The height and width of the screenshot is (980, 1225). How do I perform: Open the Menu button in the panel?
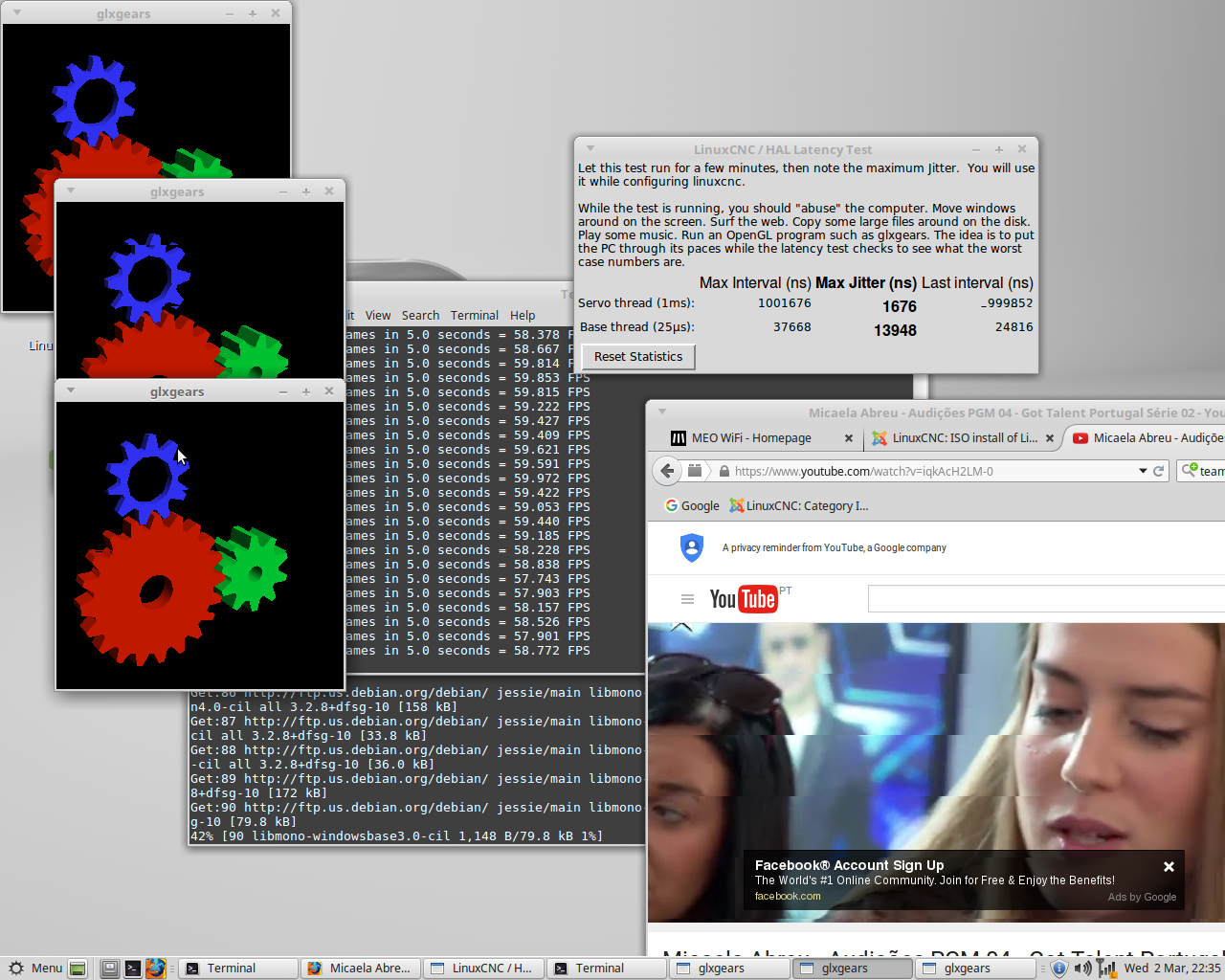click(34, 969)
